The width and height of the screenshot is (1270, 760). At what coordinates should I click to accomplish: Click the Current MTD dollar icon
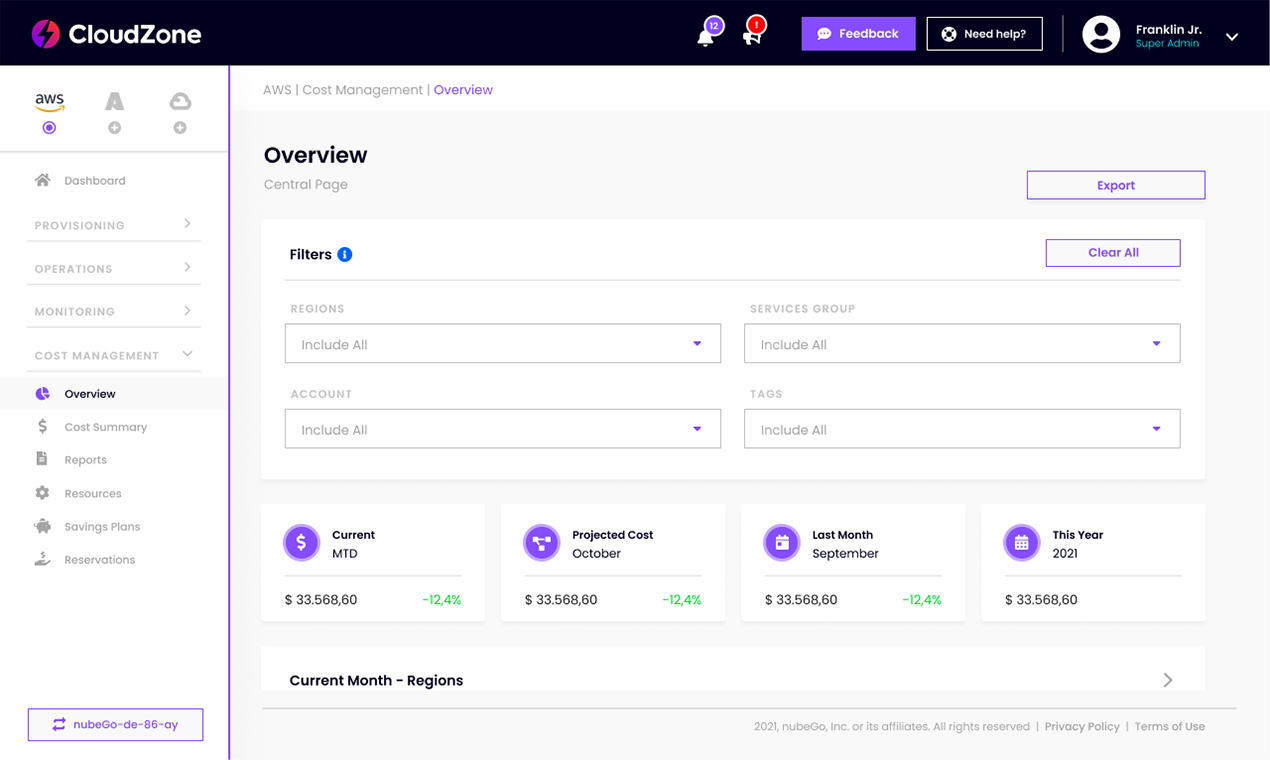click(x=302, y=543)
